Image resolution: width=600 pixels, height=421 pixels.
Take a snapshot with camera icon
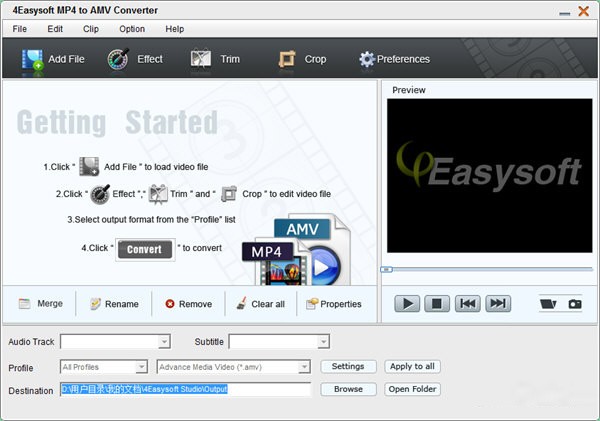click(575, 304)
